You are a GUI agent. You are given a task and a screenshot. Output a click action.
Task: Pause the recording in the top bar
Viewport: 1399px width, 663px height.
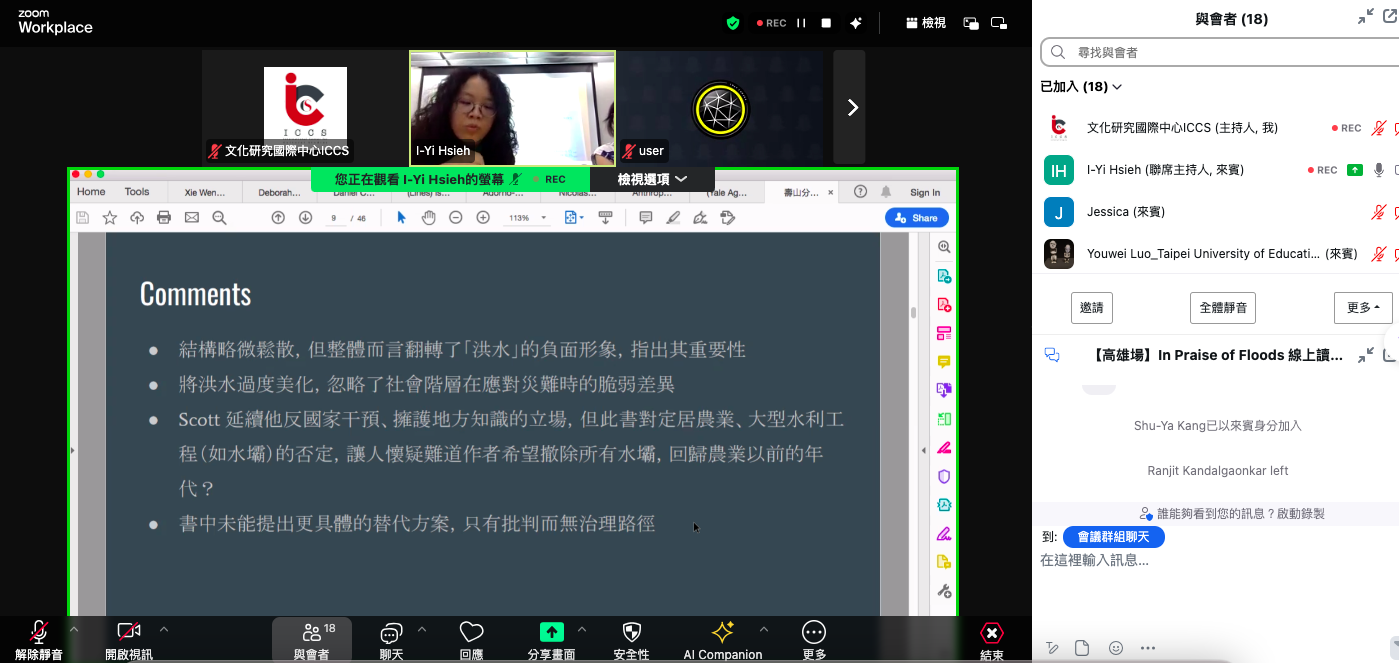[x=801, y=23]
